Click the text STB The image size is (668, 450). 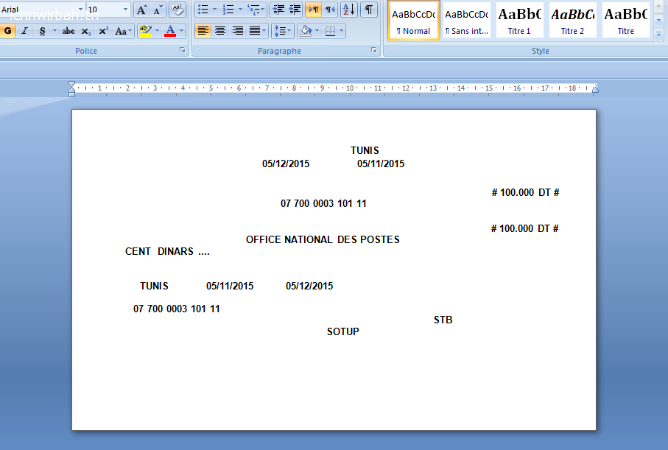pos(443,320)
